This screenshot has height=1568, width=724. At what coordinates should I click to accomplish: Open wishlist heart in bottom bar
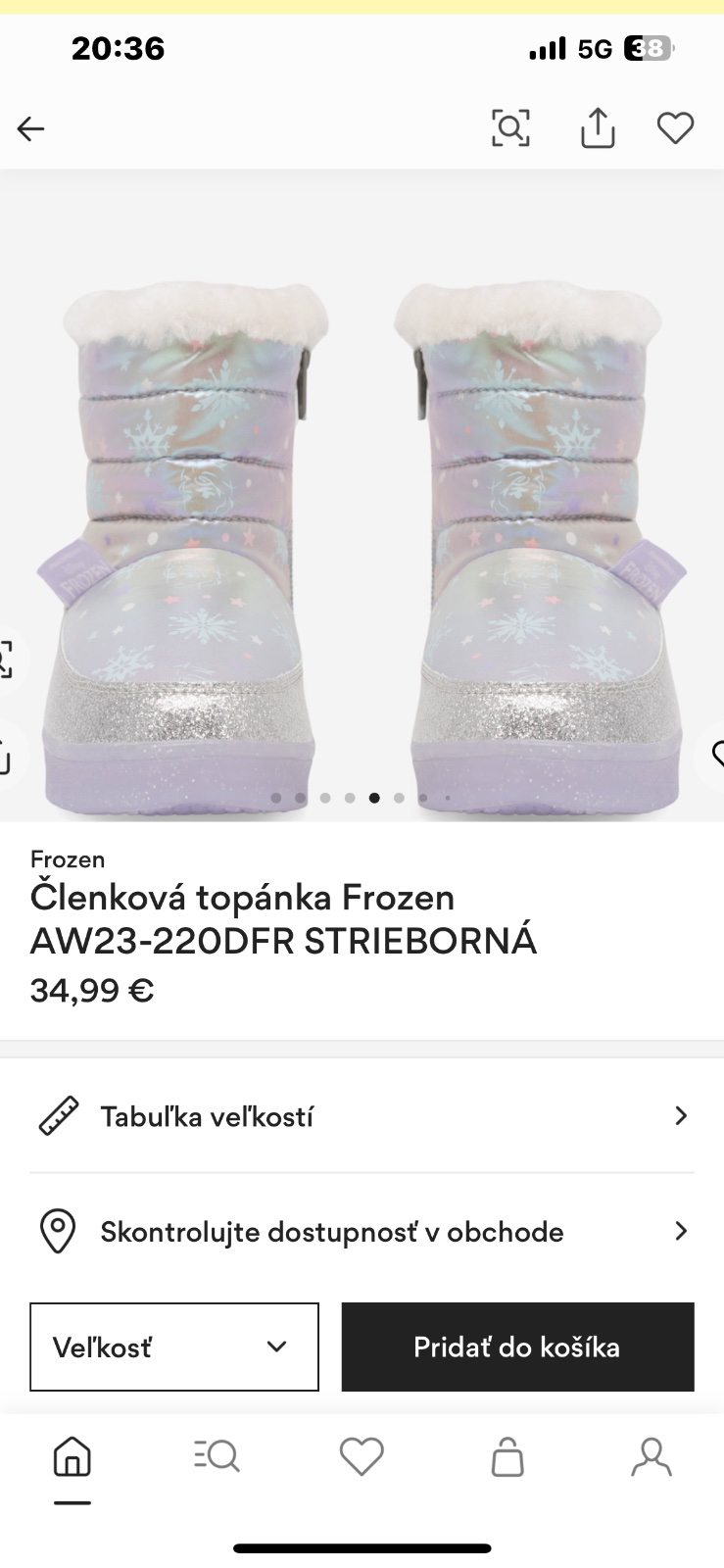pos(362,1457)
